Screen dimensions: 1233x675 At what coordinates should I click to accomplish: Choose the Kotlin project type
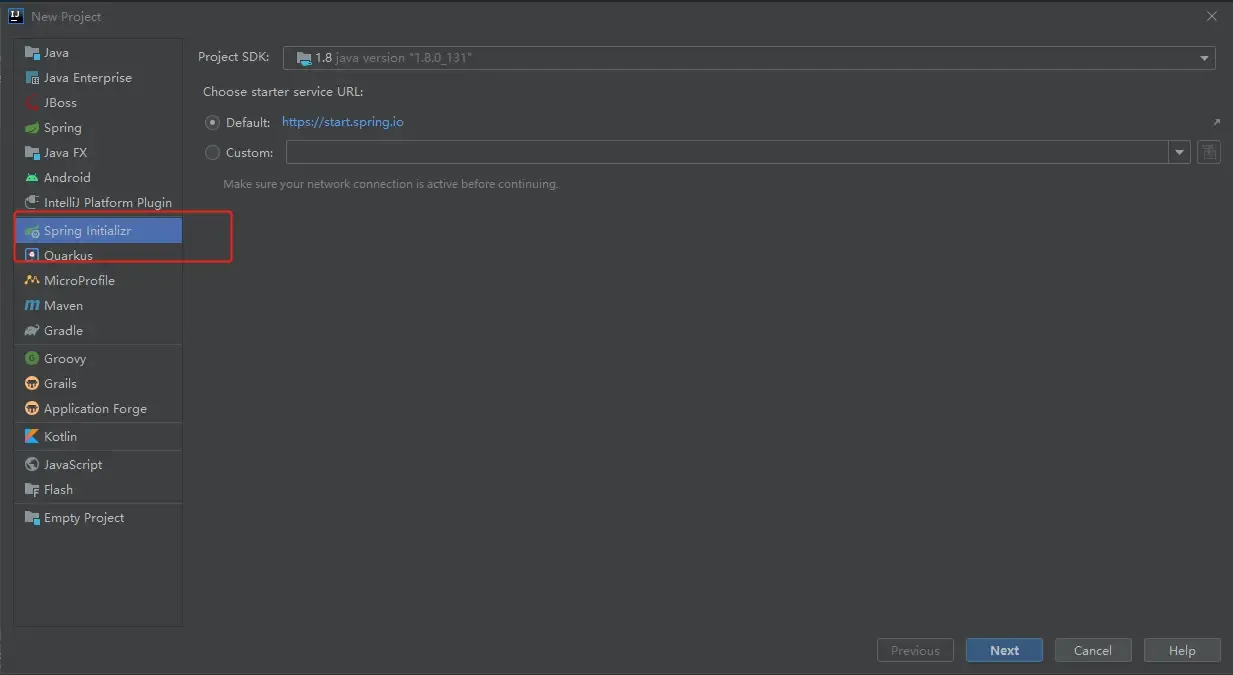(x=59, y=436)
